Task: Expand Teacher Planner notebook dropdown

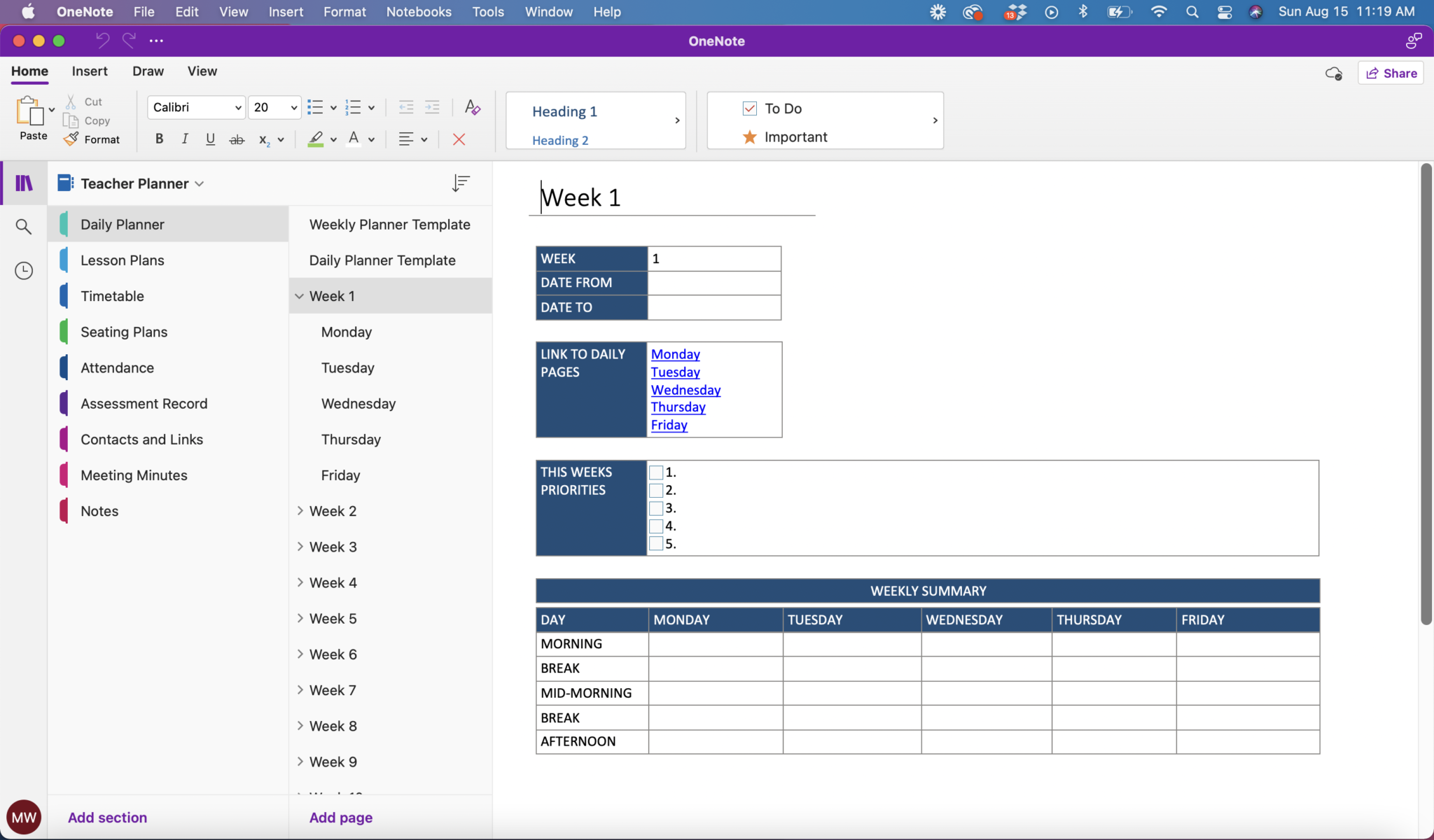Action: point(199,183)
